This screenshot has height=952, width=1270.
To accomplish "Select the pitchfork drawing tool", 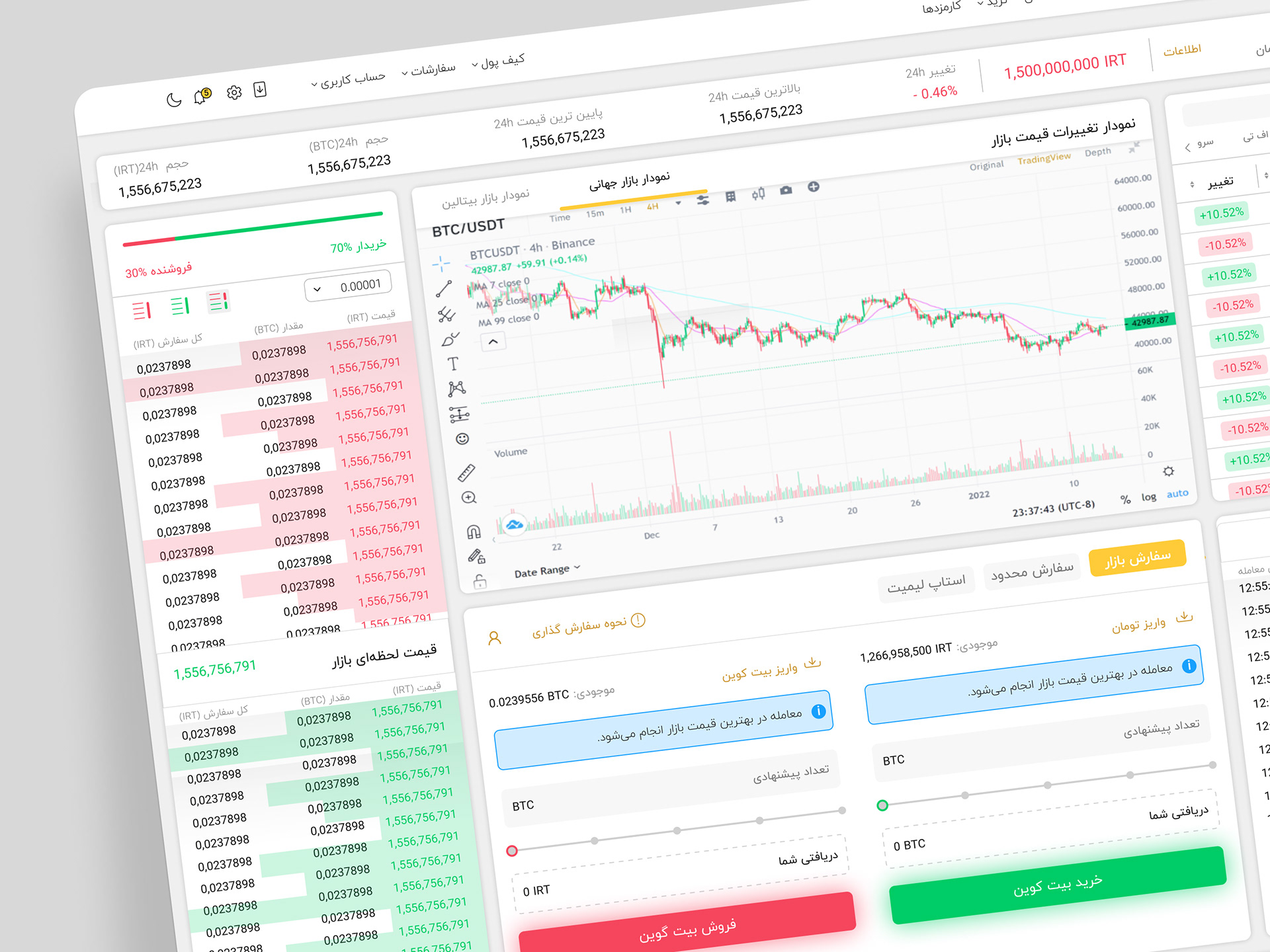I will coord(446,314).
